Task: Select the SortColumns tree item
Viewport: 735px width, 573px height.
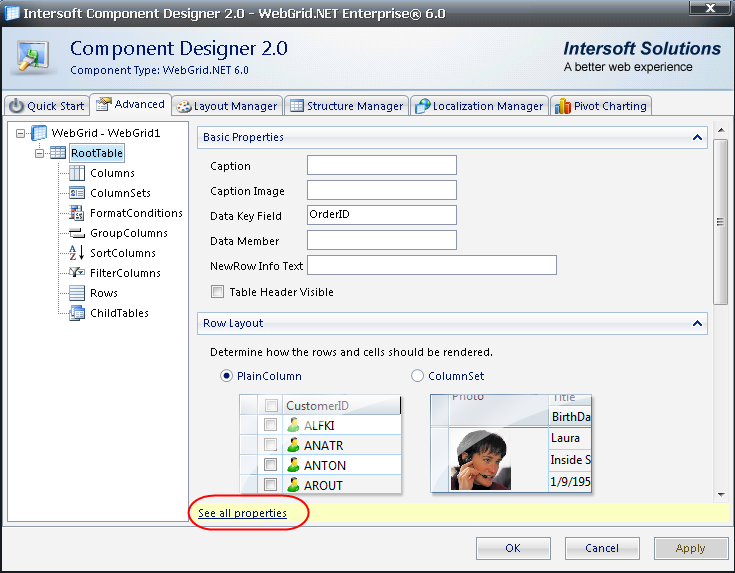Action: coord(123,253)
